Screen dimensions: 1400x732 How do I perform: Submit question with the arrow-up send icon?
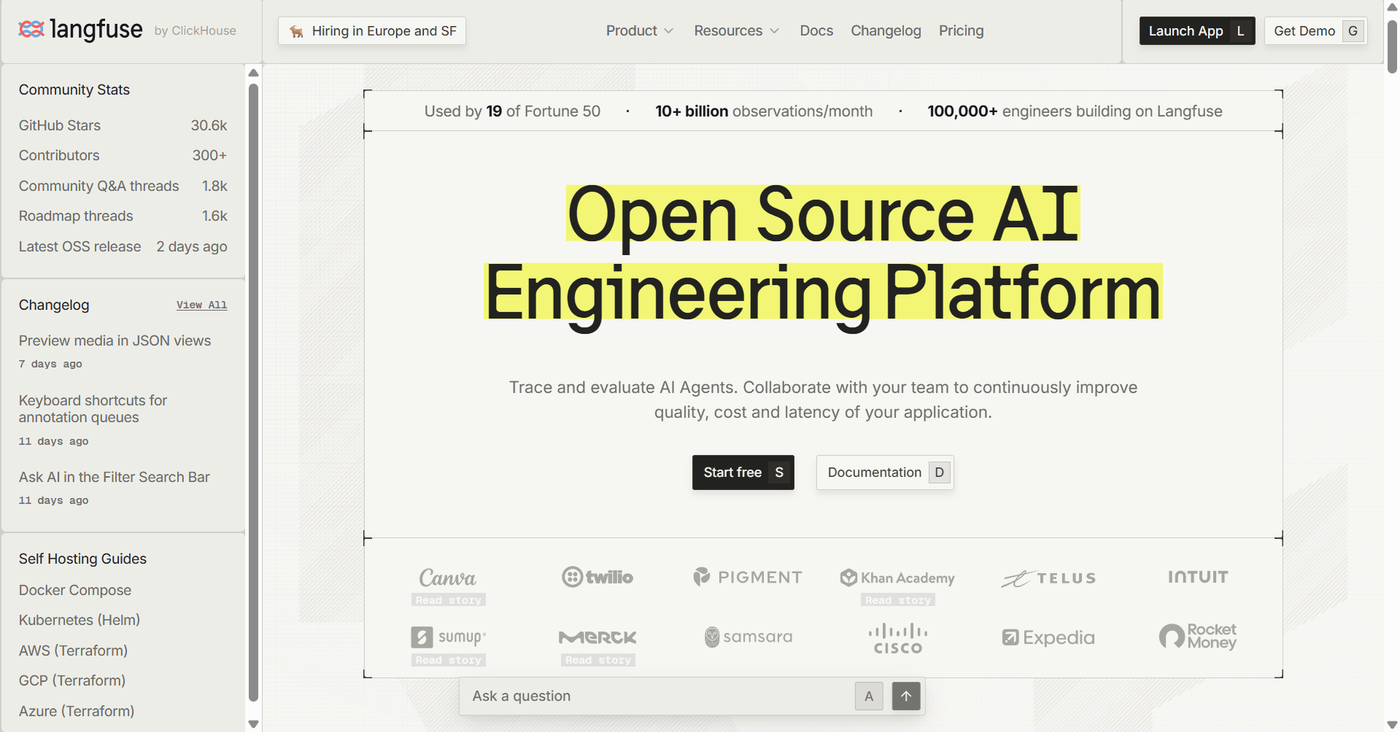pyautogui.click(x=906, y=696)
